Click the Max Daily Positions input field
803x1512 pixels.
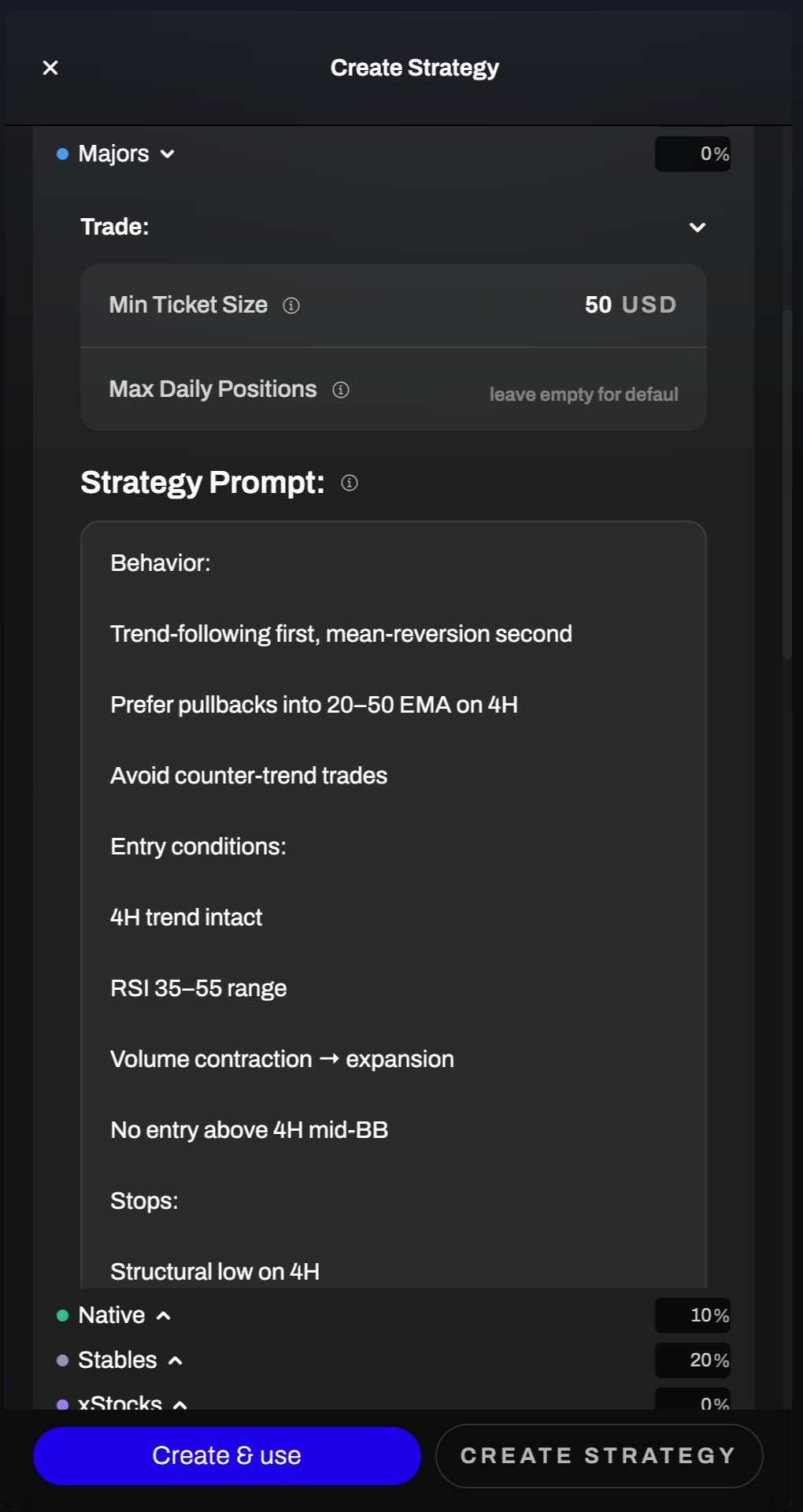pyautogui.click(x=583, y=394)
